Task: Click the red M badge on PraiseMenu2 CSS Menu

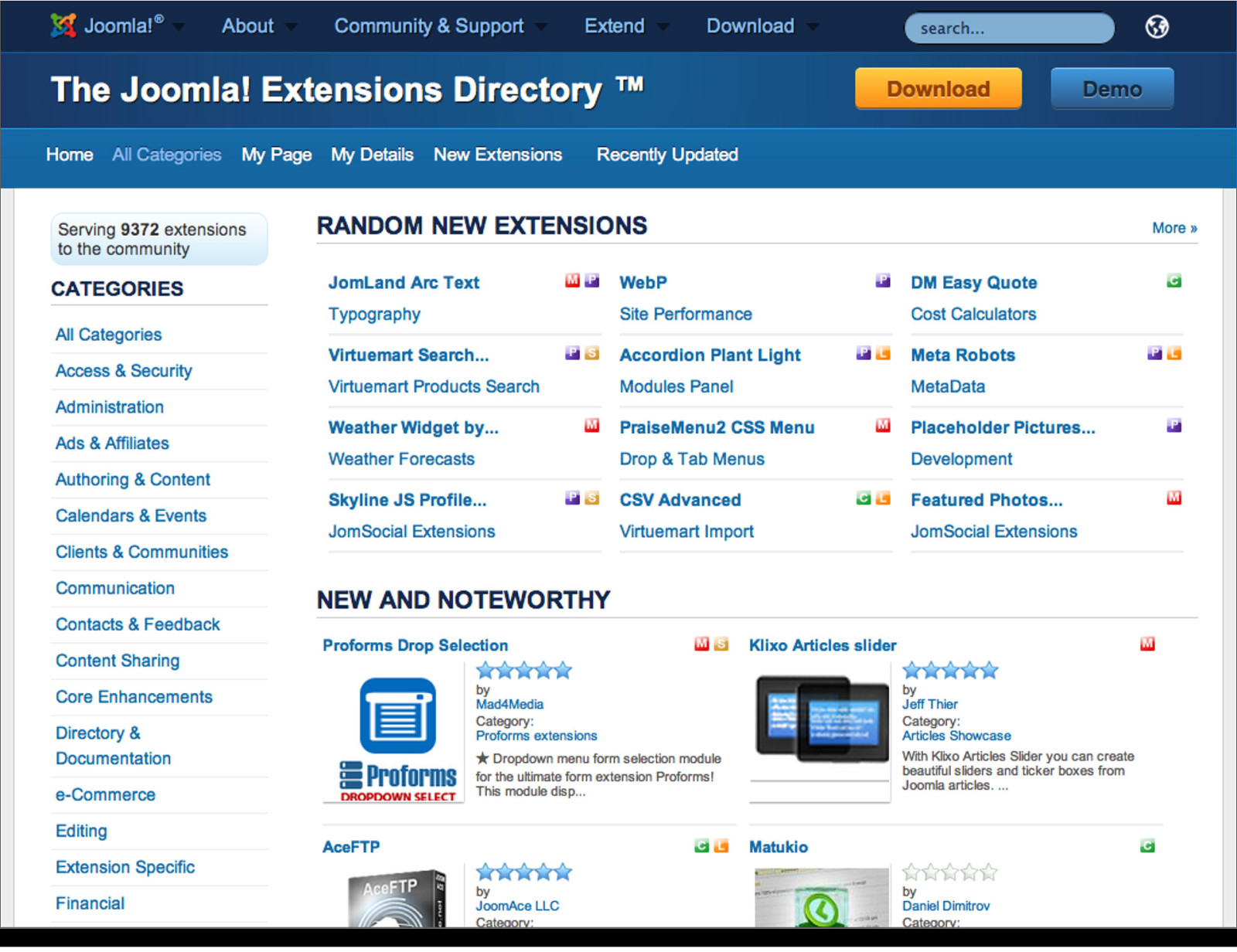Action: 883,425
